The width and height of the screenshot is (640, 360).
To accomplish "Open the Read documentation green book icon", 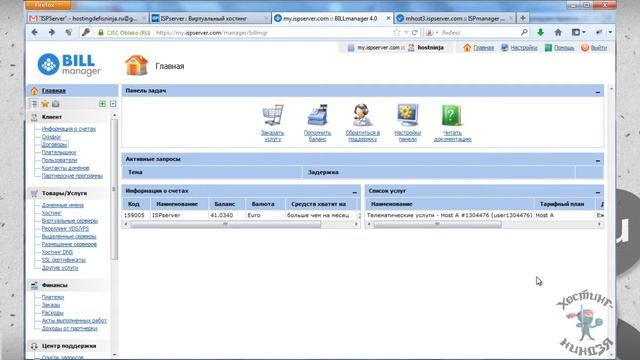I will tap(451, 115).
